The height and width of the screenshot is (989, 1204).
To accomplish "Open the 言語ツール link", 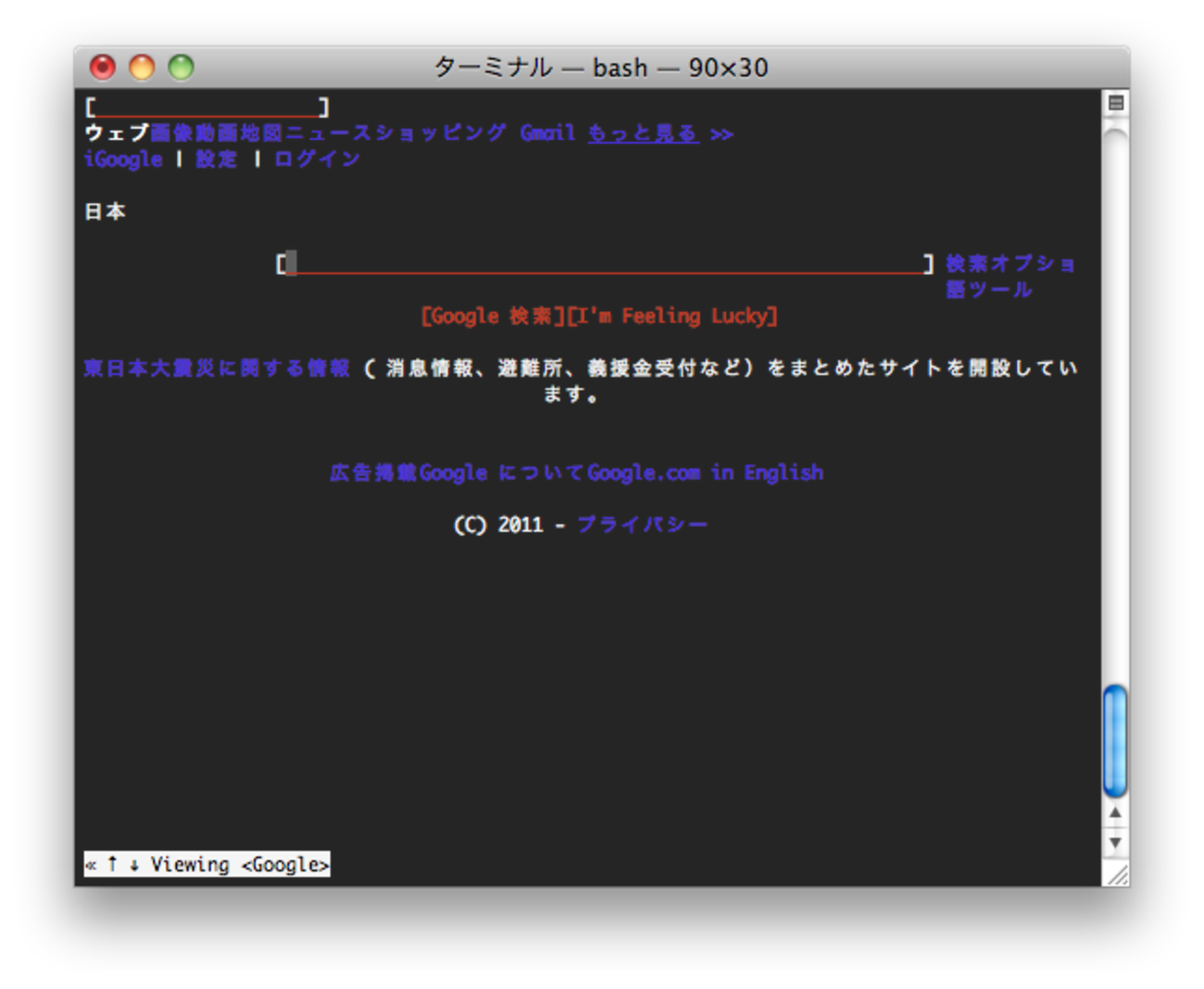I will coord(989,290).
